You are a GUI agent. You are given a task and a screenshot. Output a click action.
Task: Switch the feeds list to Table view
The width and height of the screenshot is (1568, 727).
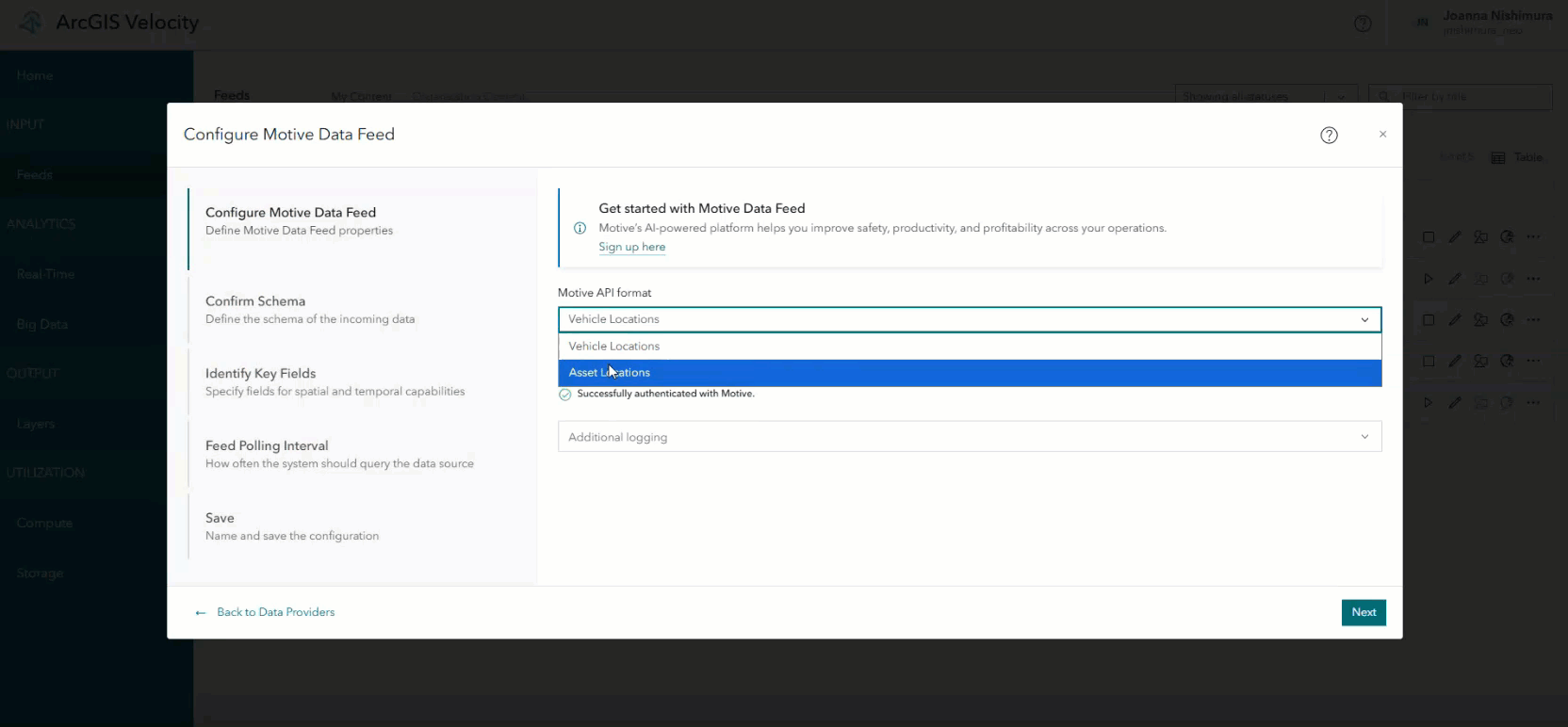[x=1517, y=157]
